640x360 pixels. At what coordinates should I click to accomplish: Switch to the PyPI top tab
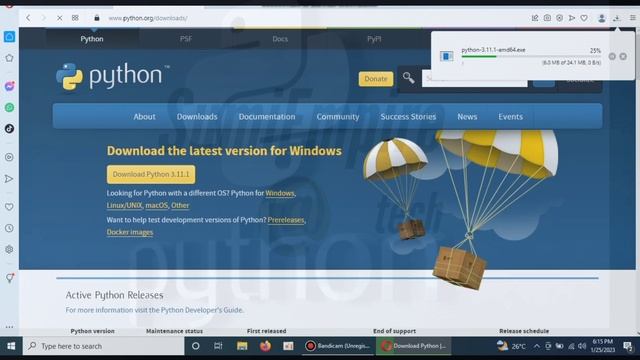[x=374, y=39]
